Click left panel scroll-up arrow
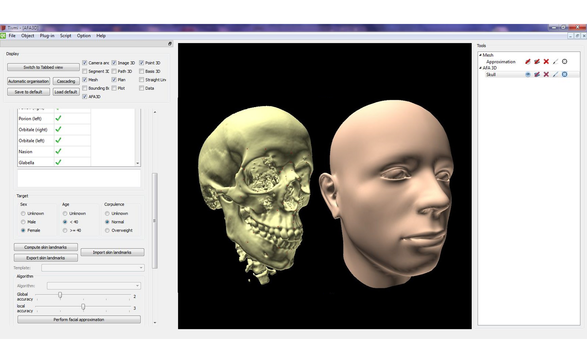The height and width of the screenshot is (363, 587). pyautogui.click(x=155, y=112)
